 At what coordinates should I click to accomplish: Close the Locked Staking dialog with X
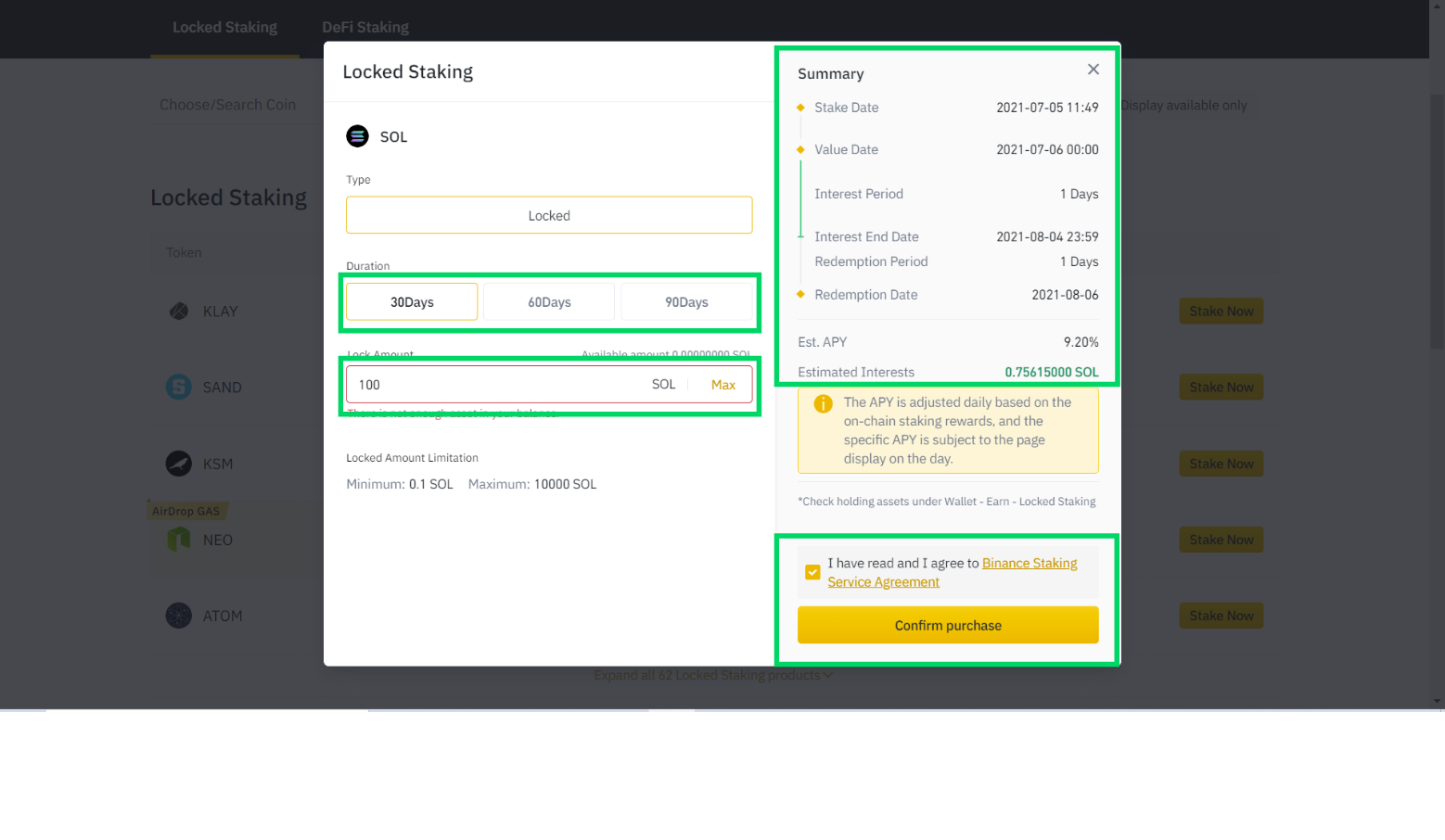(x=1093, y=70)
